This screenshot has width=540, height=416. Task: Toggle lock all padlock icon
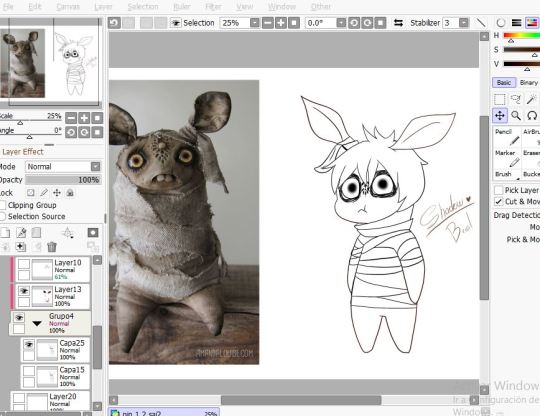pyautogui.click(x=70, y=193)
